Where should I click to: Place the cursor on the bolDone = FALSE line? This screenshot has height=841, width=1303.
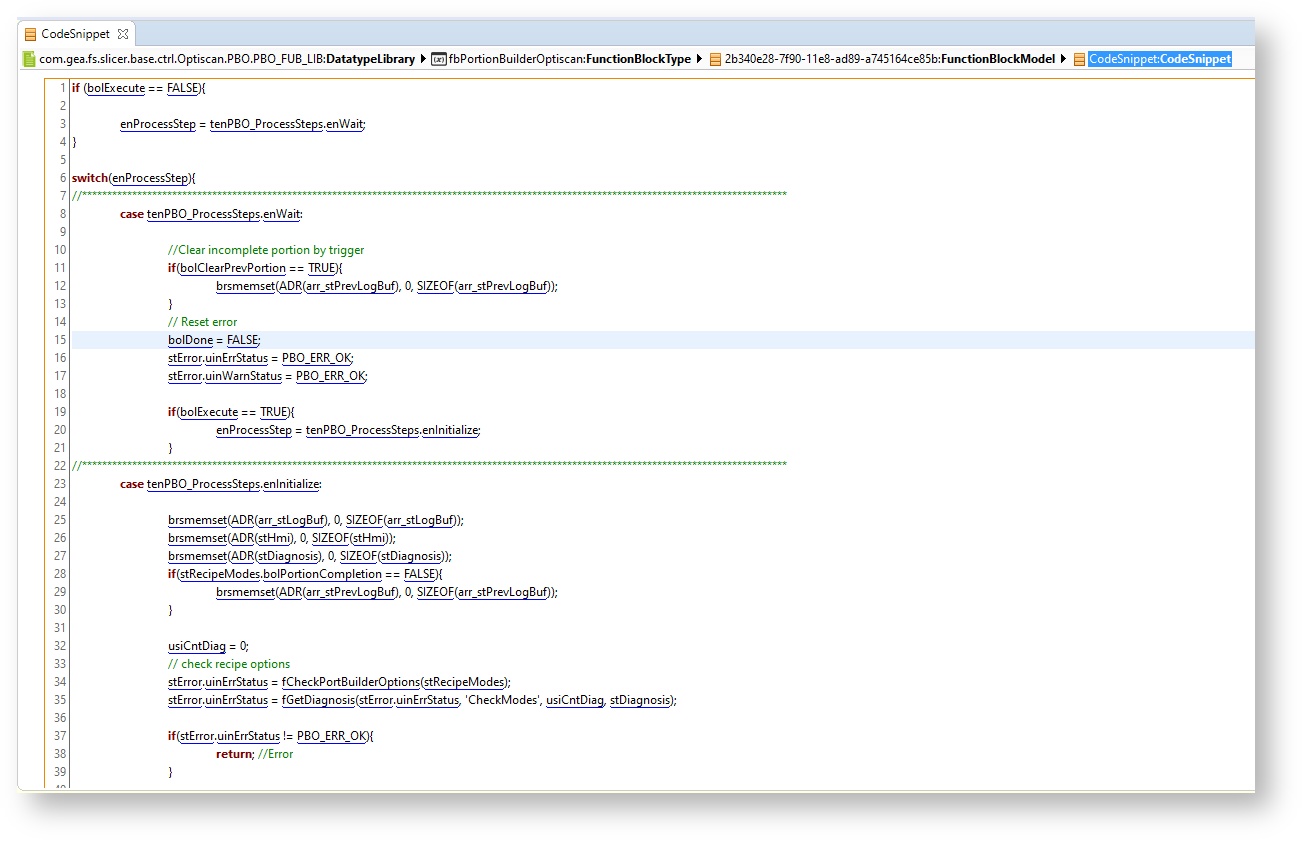pyautogui.click(x=214, y=340)
